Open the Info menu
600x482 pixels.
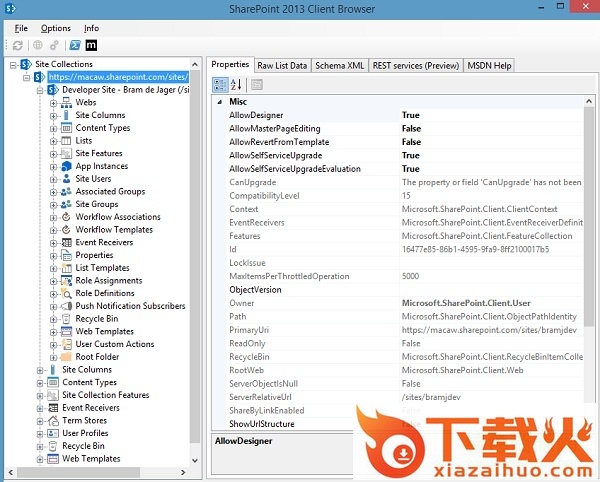pos(91,28)
